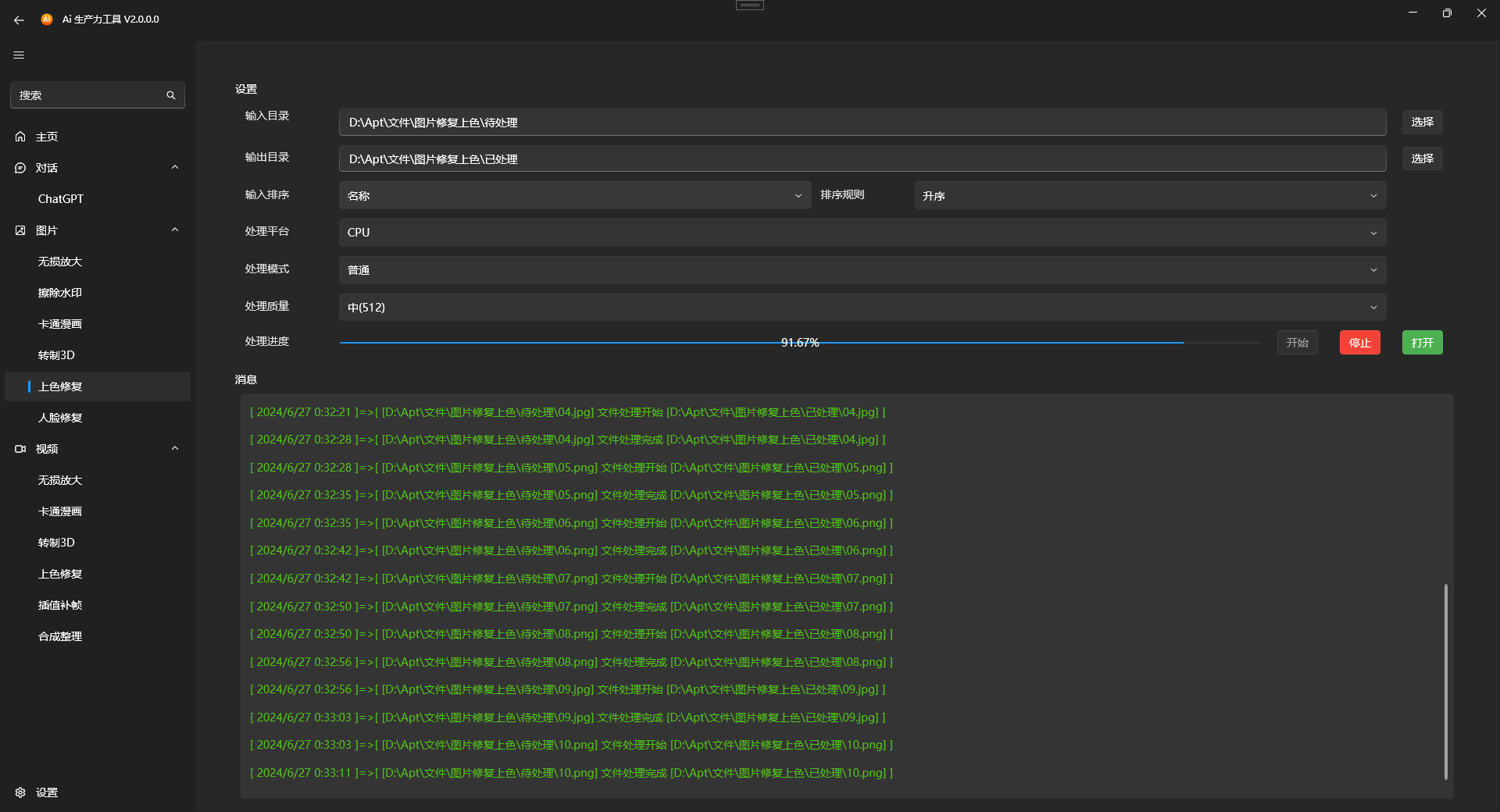1500x812 pixels.
Task: Click the settings gear icon
Action: click(x=20, y=792)
